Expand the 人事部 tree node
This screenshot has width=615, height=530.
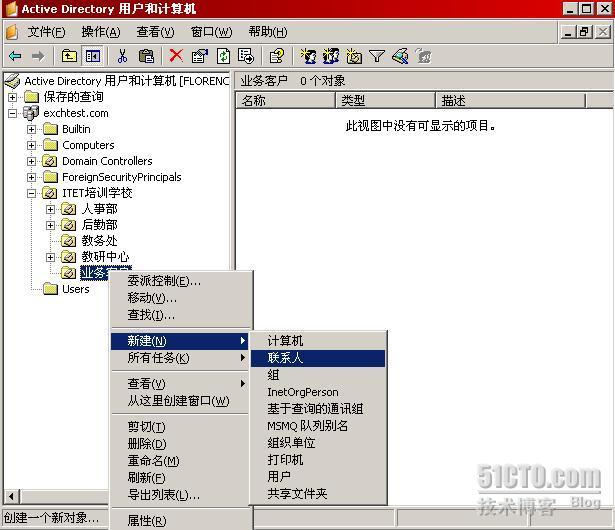coord(51,209)
